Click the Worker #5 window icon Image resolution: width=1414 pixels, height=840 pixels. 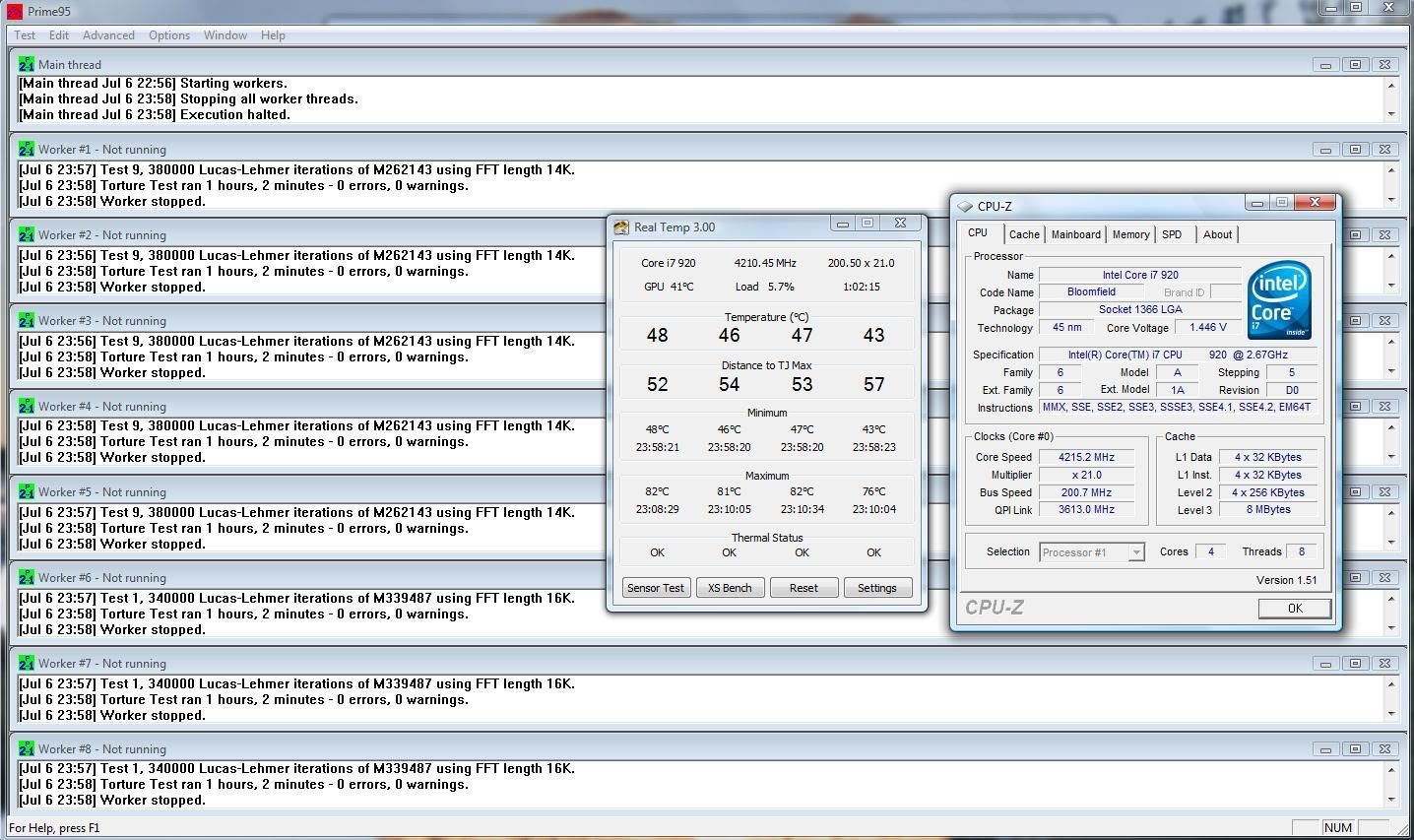click(x=26, y=491)
